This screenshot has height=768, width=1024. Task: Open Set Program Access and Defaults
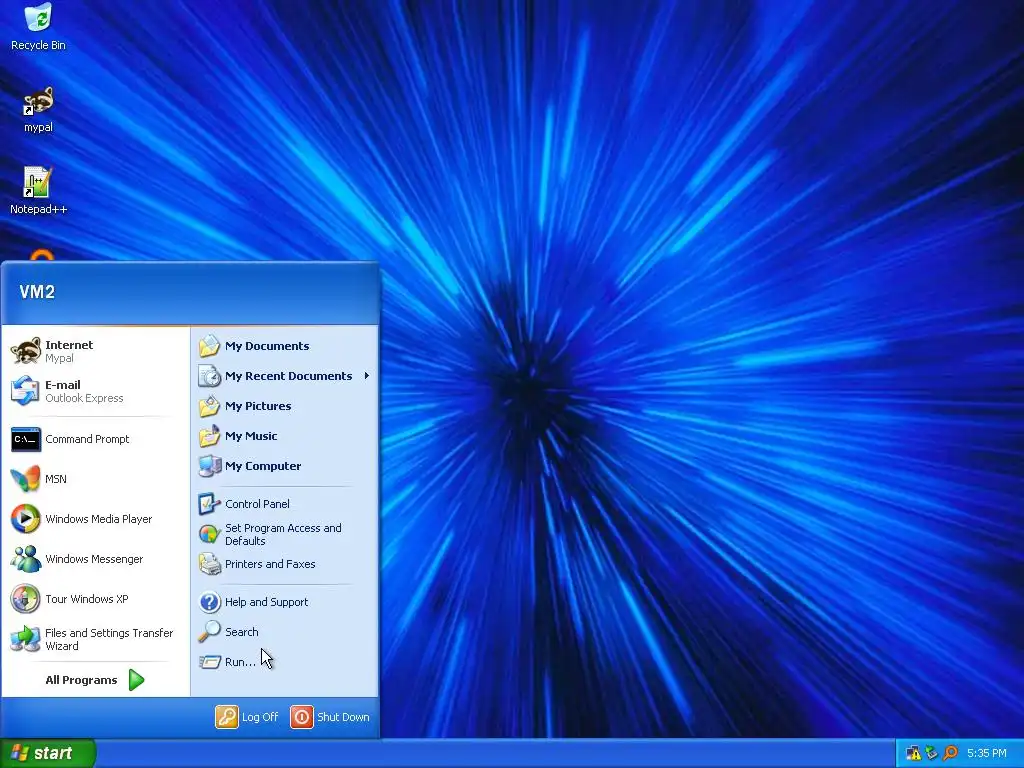coord(285,534)
